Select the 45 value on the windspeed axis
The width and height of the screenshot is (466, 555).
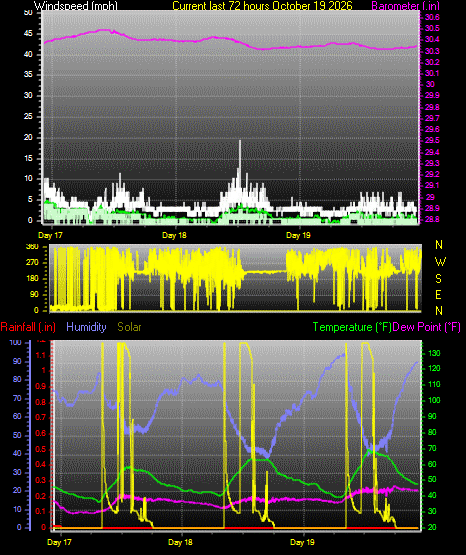coord(28,34)
